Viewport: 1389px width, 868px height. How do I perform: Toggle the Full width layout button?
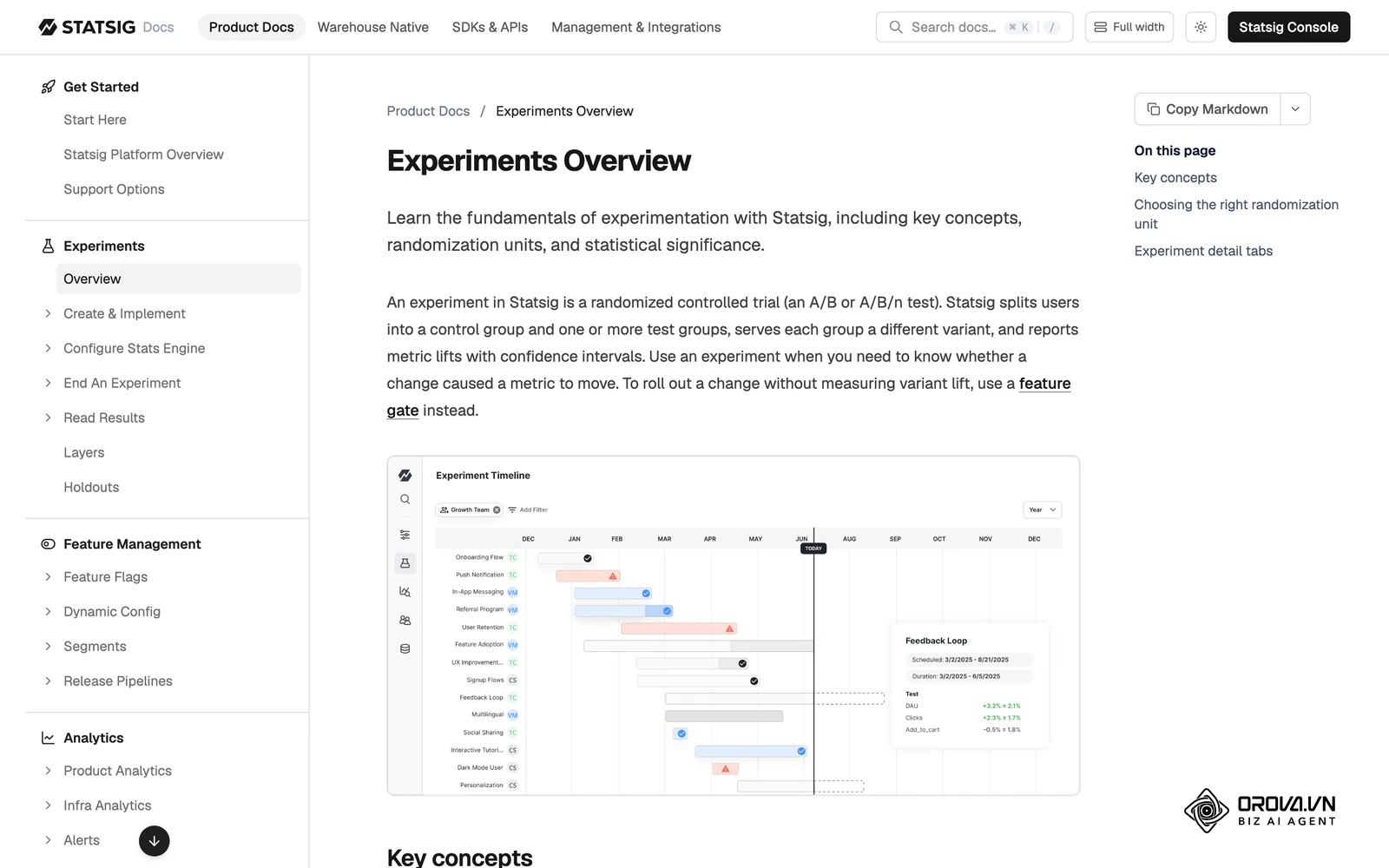[1129, 27]
